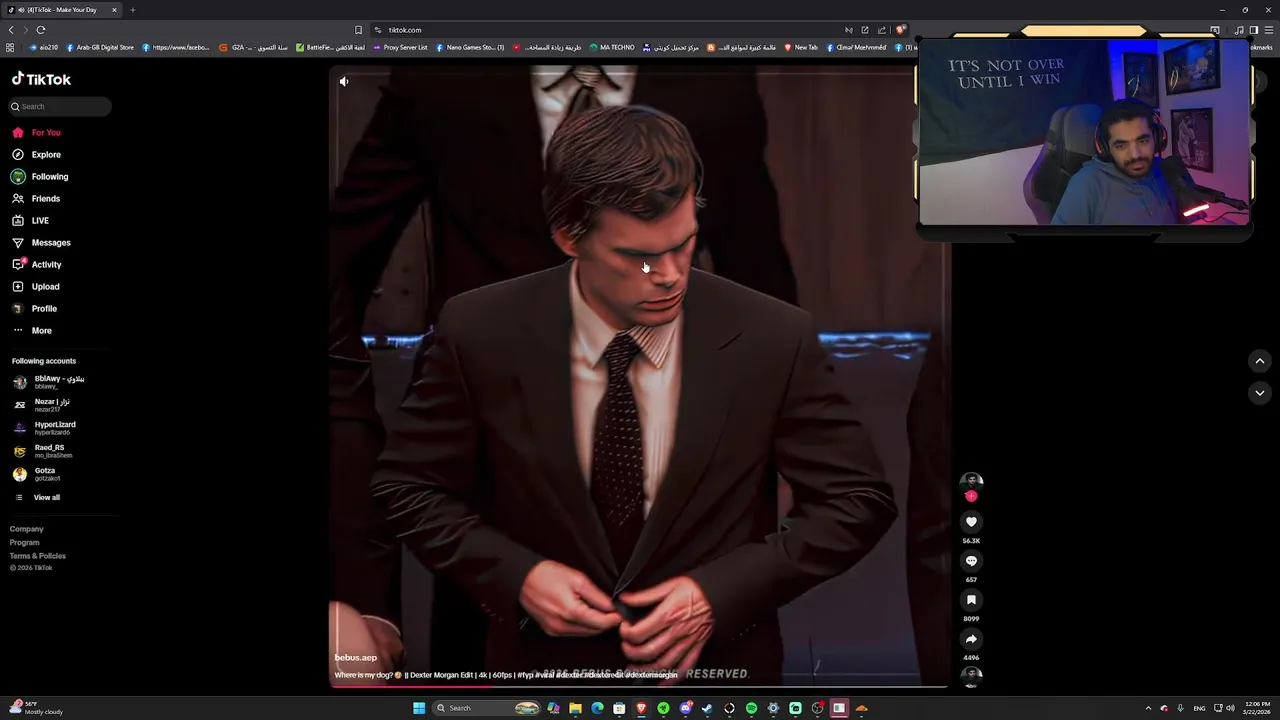Go to Profile in the sidebar

click(35, 308)
